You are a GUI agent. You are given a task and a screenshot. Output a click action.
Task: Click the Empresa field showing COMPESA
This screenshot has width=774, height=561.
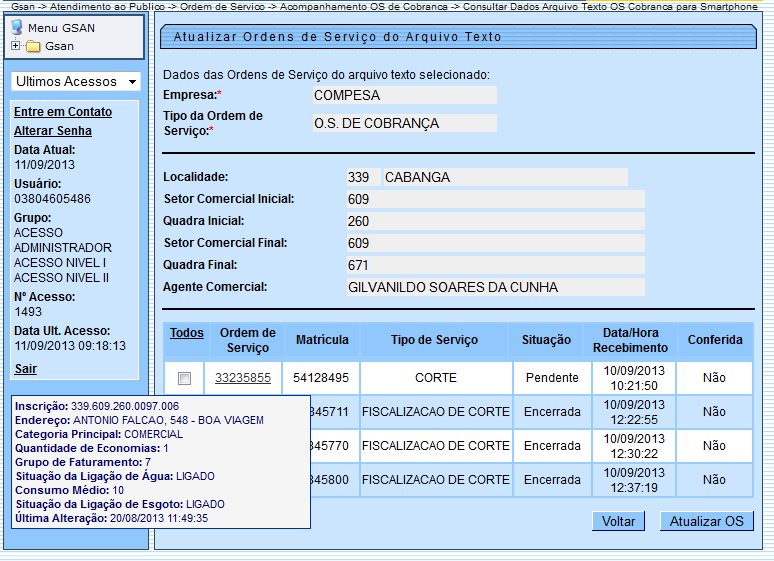click(404, 95)
